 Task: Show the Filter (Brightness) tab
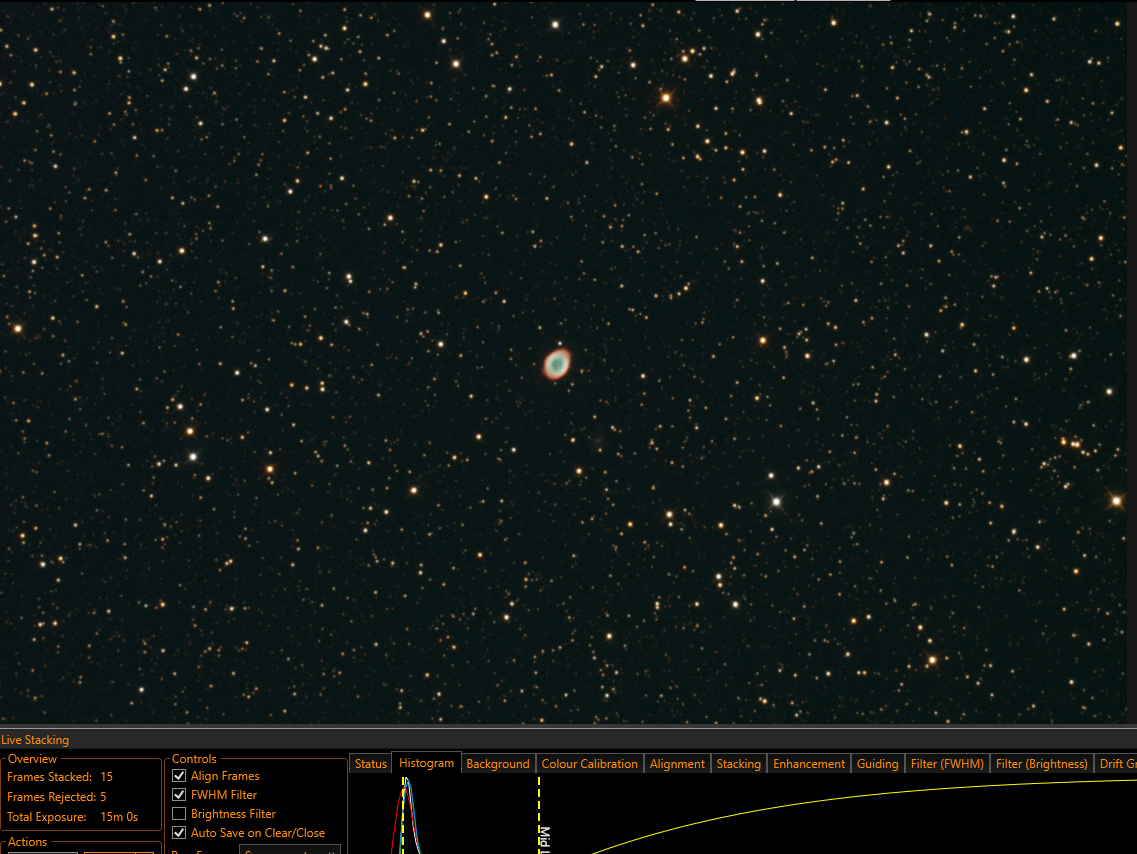tap(1041, 763)
